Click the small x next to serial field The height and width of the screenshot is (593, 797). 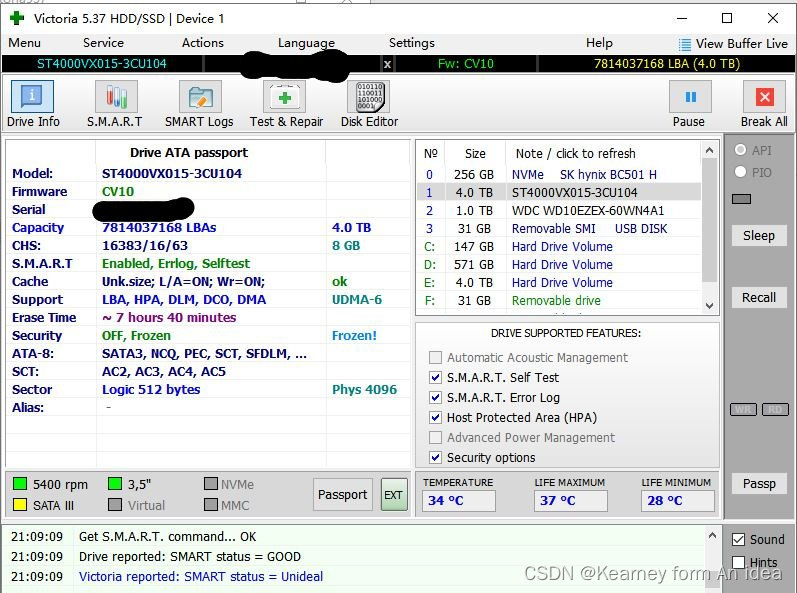[387, 64]
